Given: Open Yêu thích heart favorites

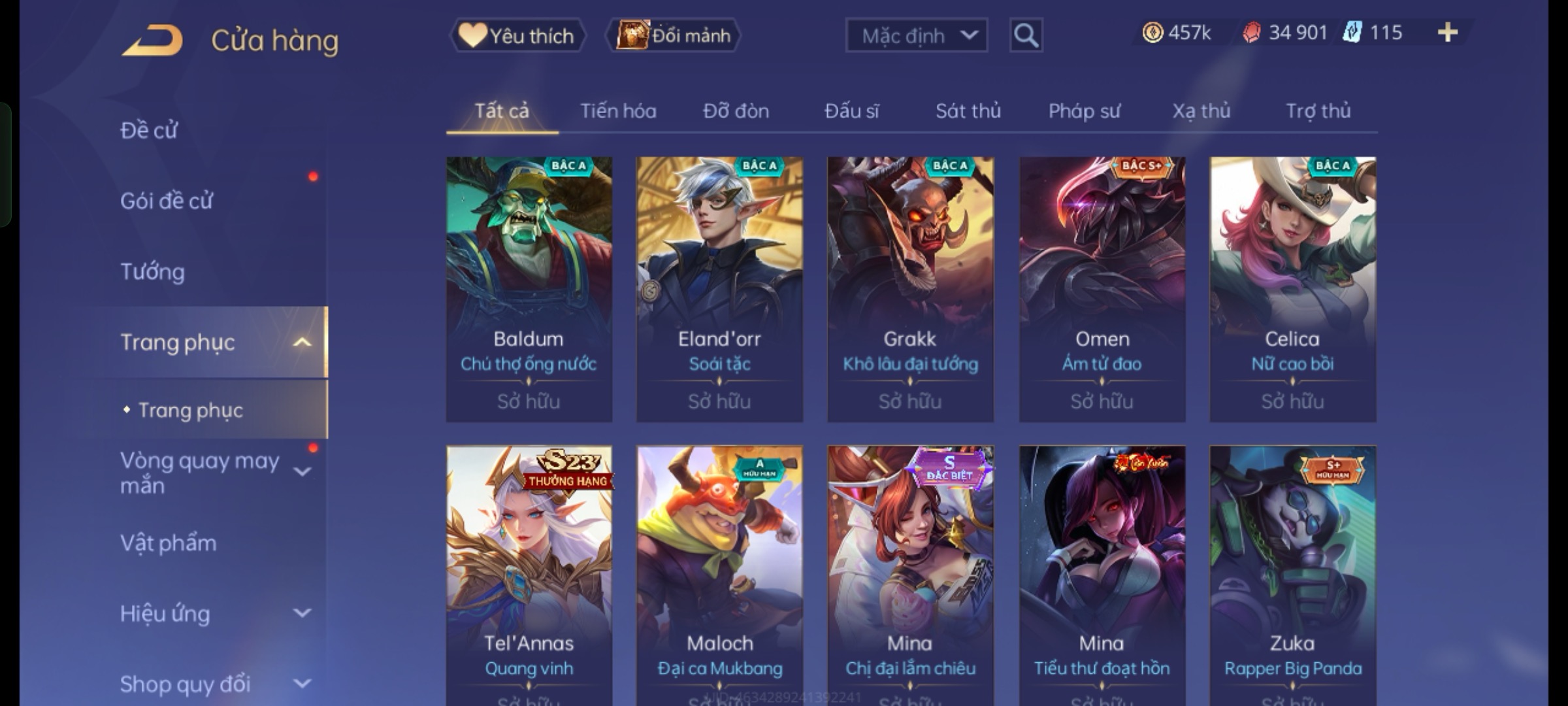Looking at the screenshot, I should pos(517,35).
